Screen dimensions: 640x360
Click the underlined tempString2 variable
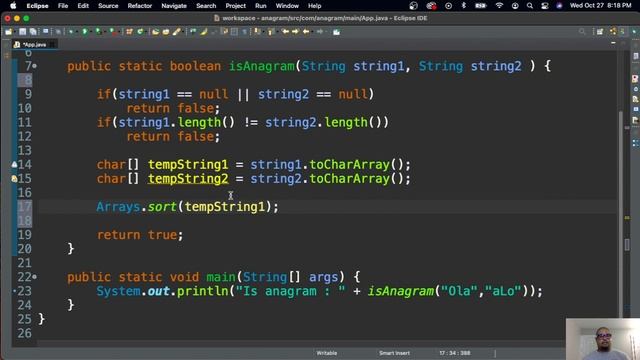pos(188,179)
